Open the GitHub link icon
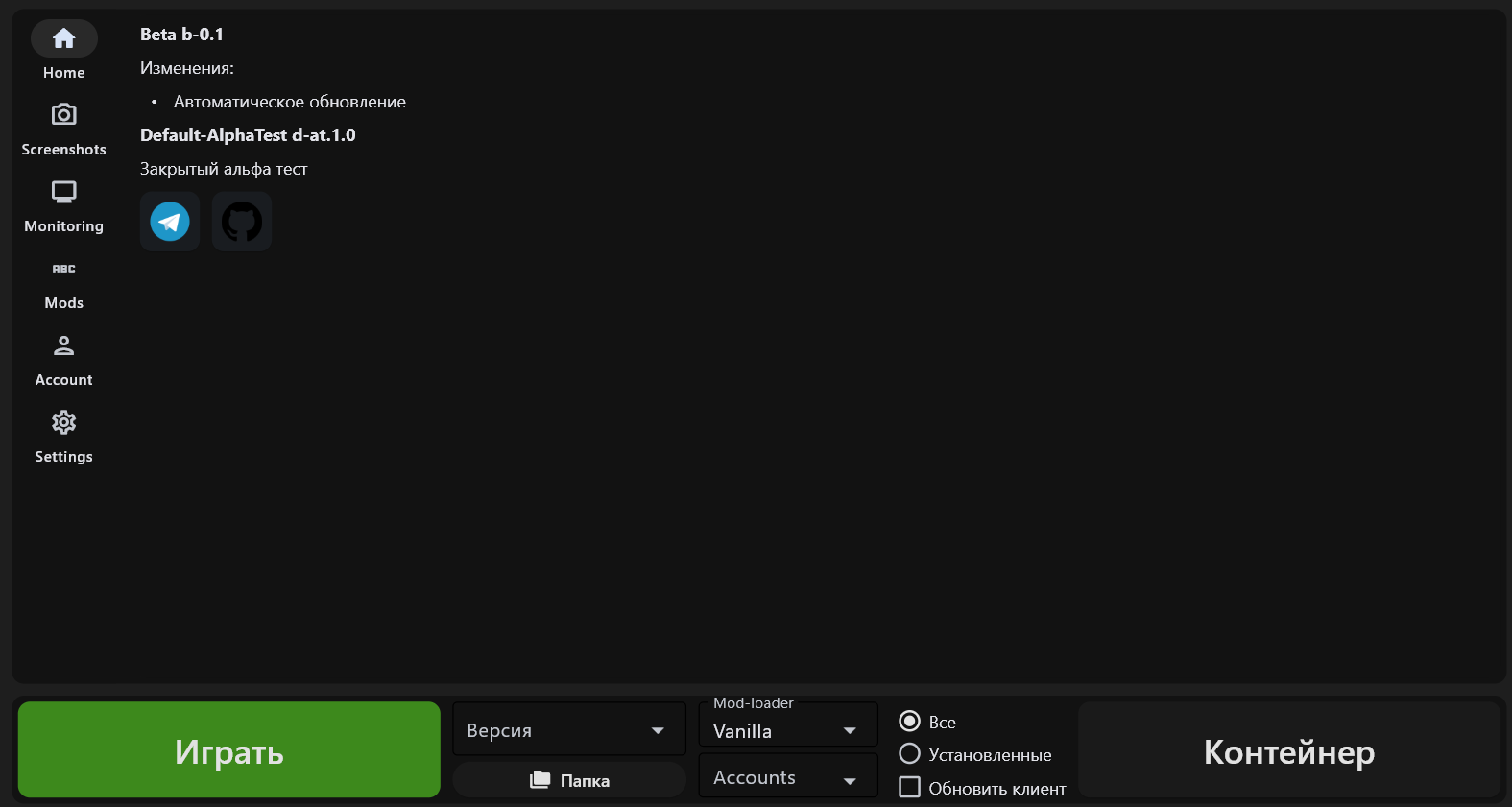1512x807 pixels. click(242, 222)
